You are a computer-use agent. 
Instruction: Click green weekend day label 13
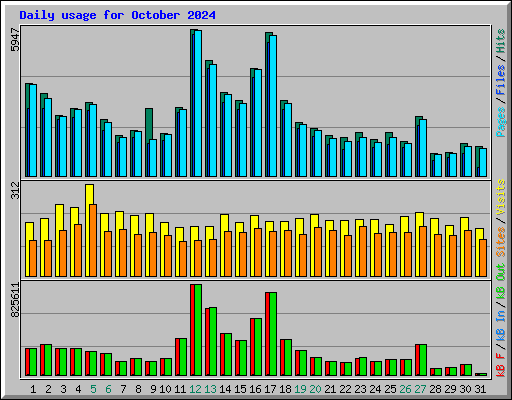pos(210,389)
